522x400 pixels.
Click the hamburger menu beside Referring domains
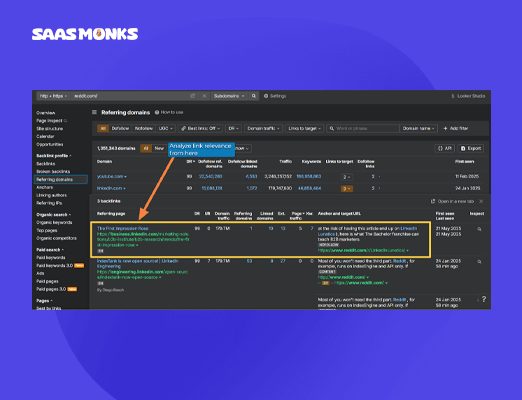(x=94, y=112)
